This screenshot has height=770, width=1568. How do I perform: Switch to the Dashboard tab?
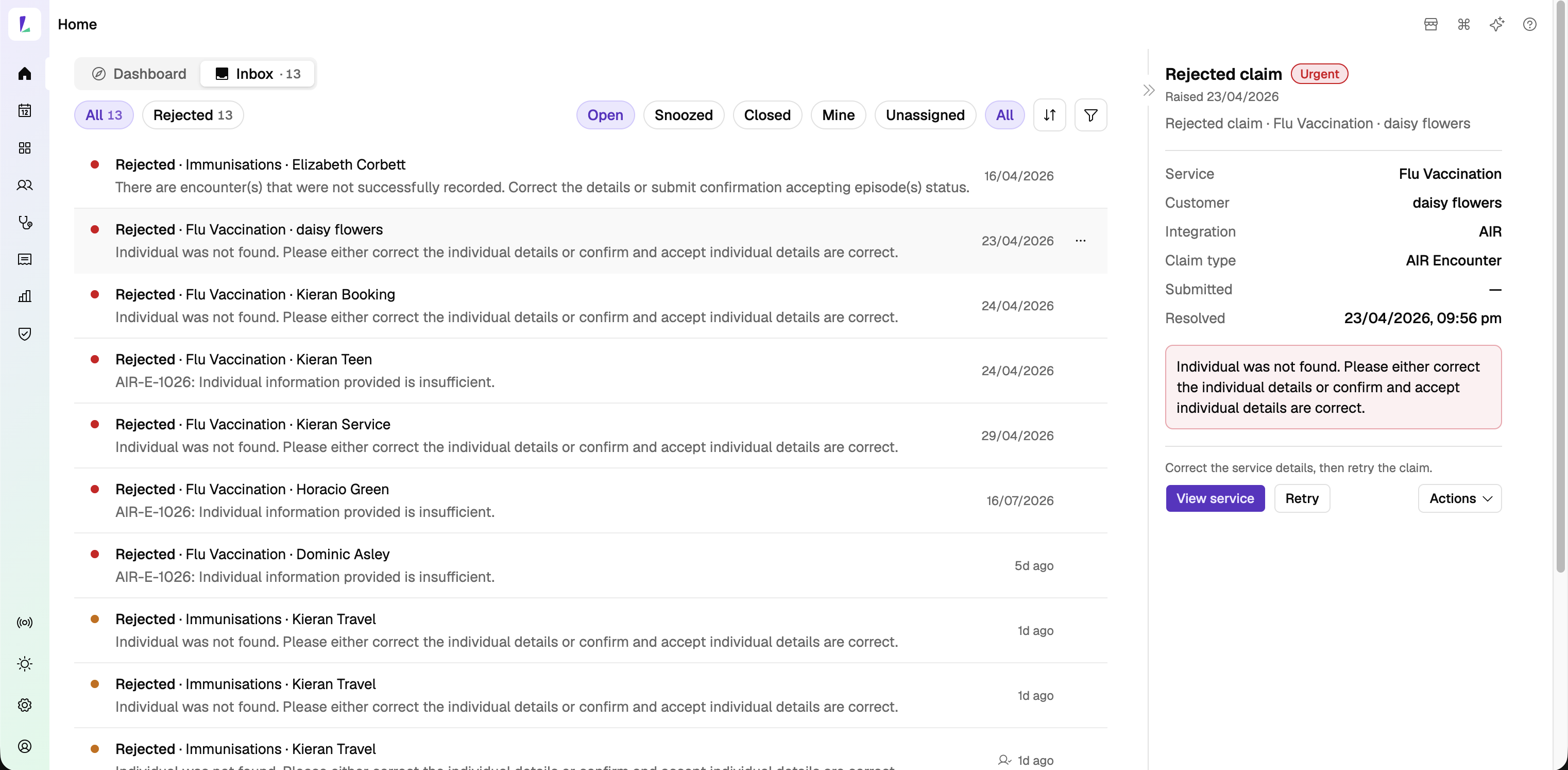coord(139,74)
